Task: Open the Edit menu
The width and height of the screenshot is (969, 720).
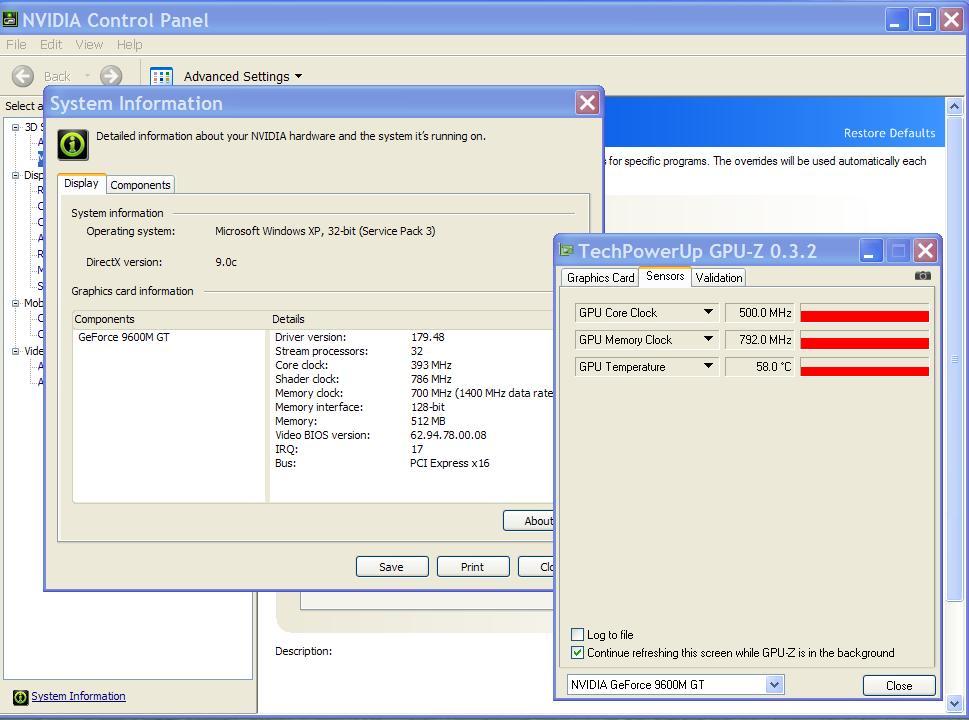Action: pos(51,44)
